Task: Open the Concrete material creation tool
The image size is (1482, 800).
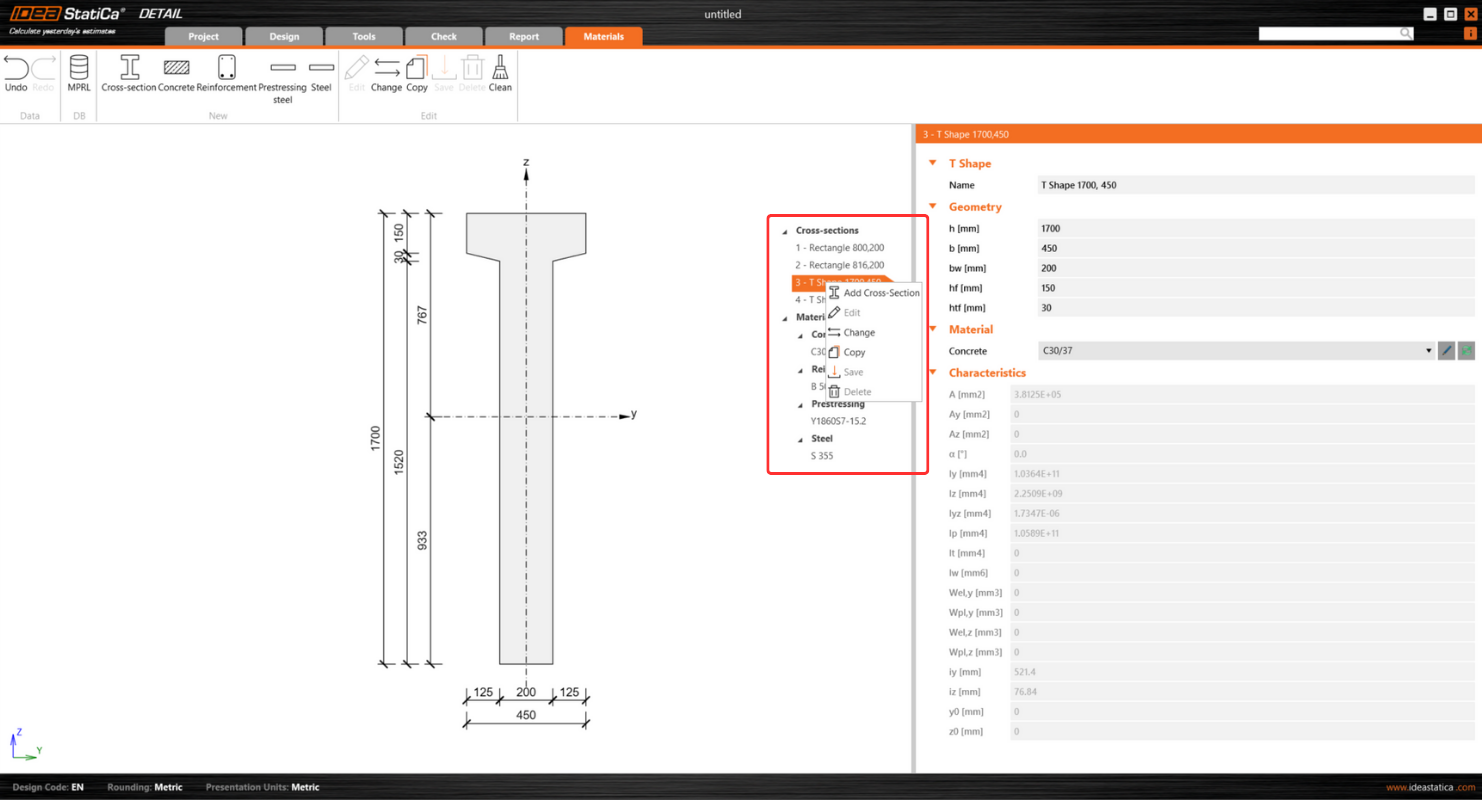Action: 177,72
